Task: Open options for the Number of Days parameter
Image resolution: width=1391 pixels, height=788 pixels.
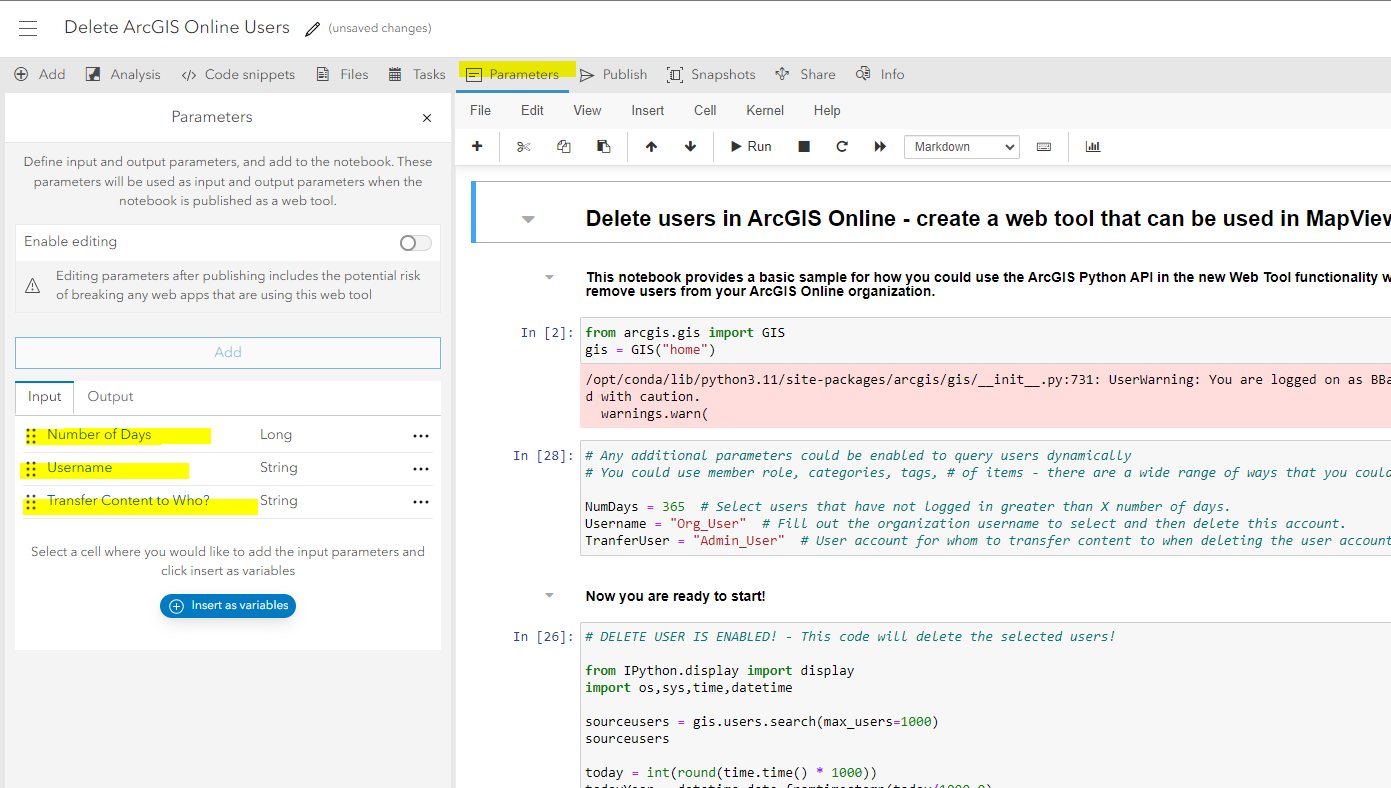Action: pyautogui.click(x=420, y=434)
